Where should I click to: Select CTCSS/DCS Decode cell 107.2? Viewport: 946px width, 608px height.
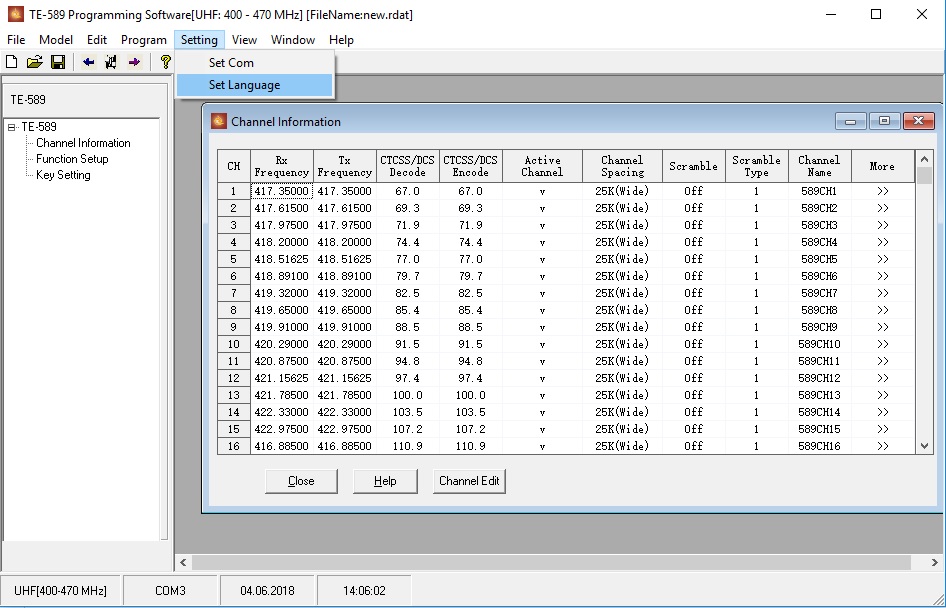(x=408, y=429)
